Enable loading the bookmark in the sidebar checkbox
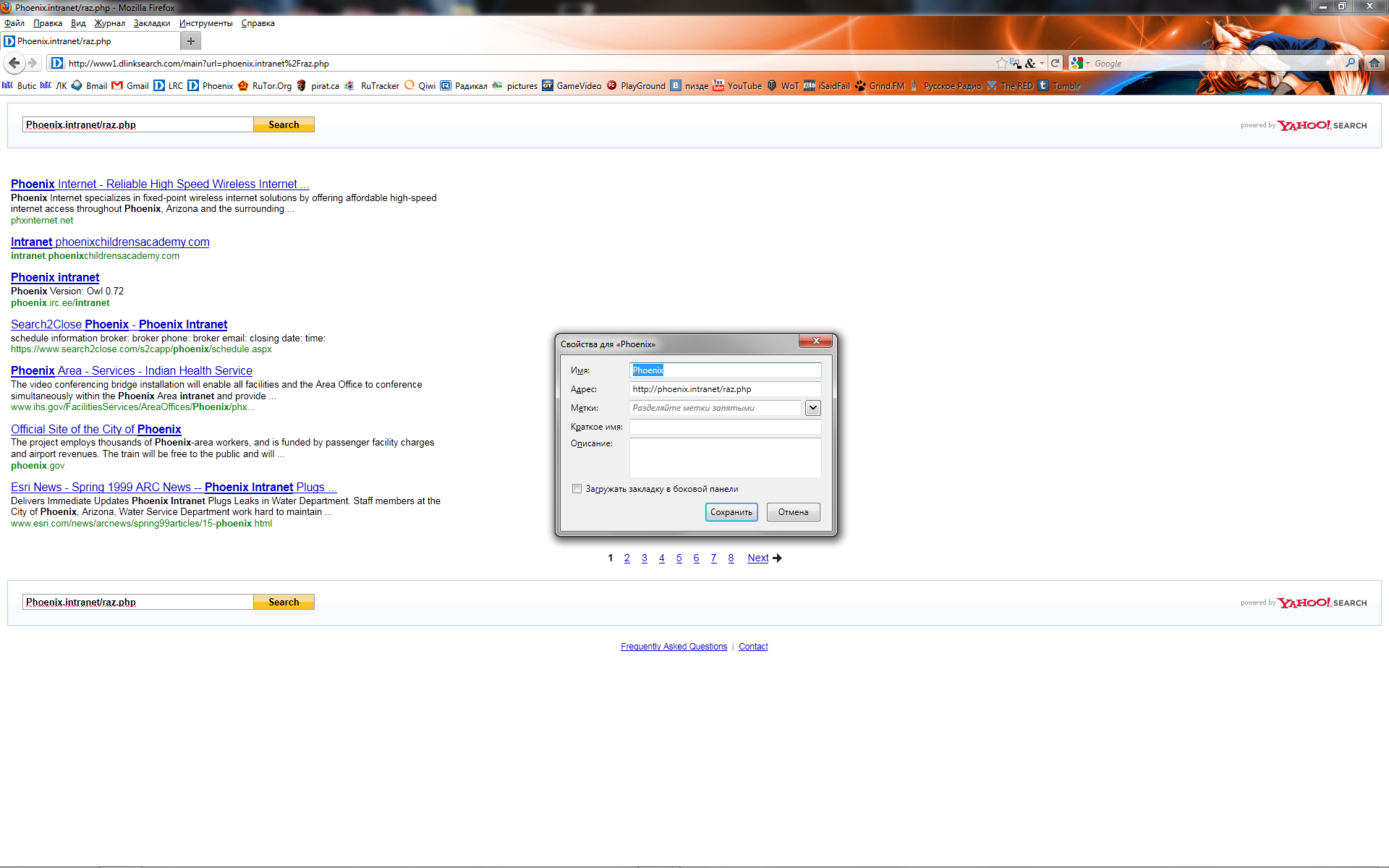The image size is (1389, 868). [577, 489]
